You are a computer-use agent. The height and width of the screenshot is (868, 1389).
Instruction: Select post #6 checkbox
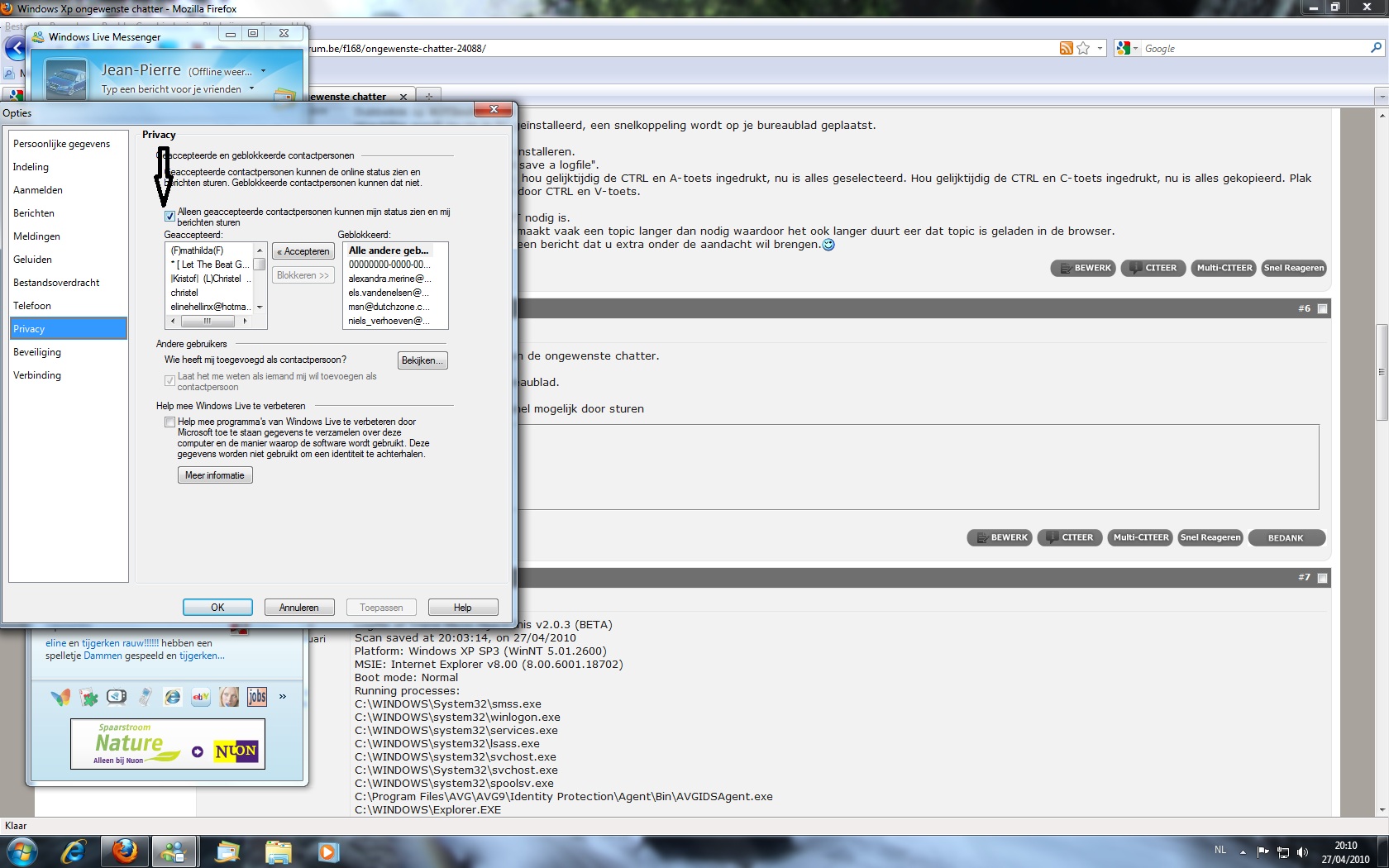1322,309
